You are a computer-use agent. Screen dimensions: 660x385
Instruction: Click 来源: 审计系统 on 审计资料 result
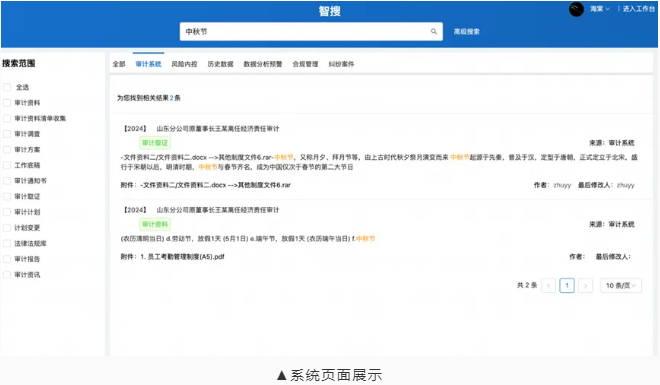612,224
